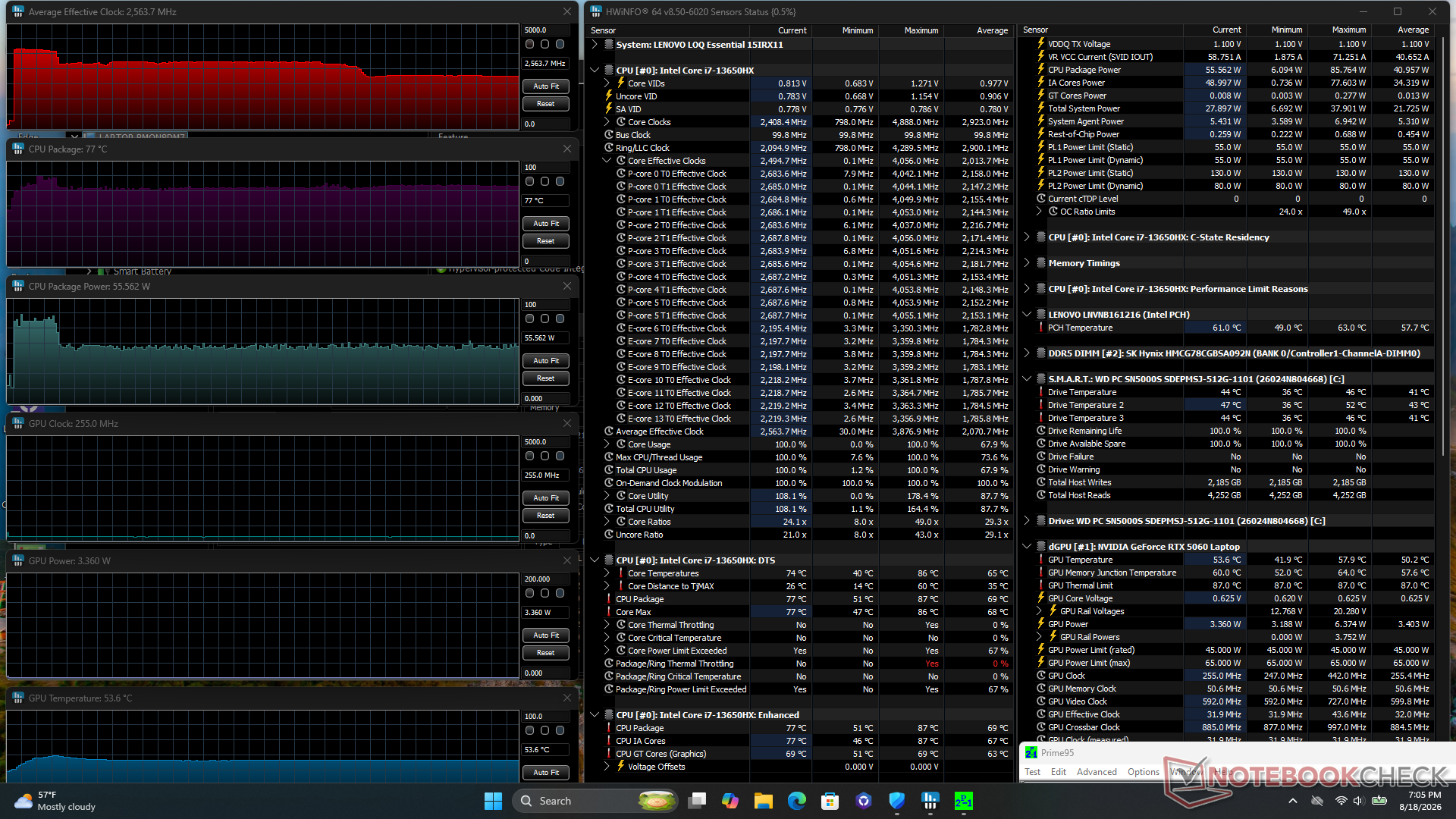Launch Microsoft Edge from the taskbar
The width and height of the screenshot is (1456, 819).
[x=796, y=801]
